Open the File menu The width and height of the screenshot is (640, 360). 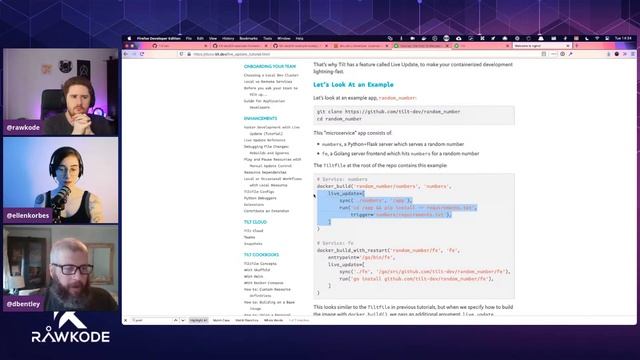tap(189, 38)
